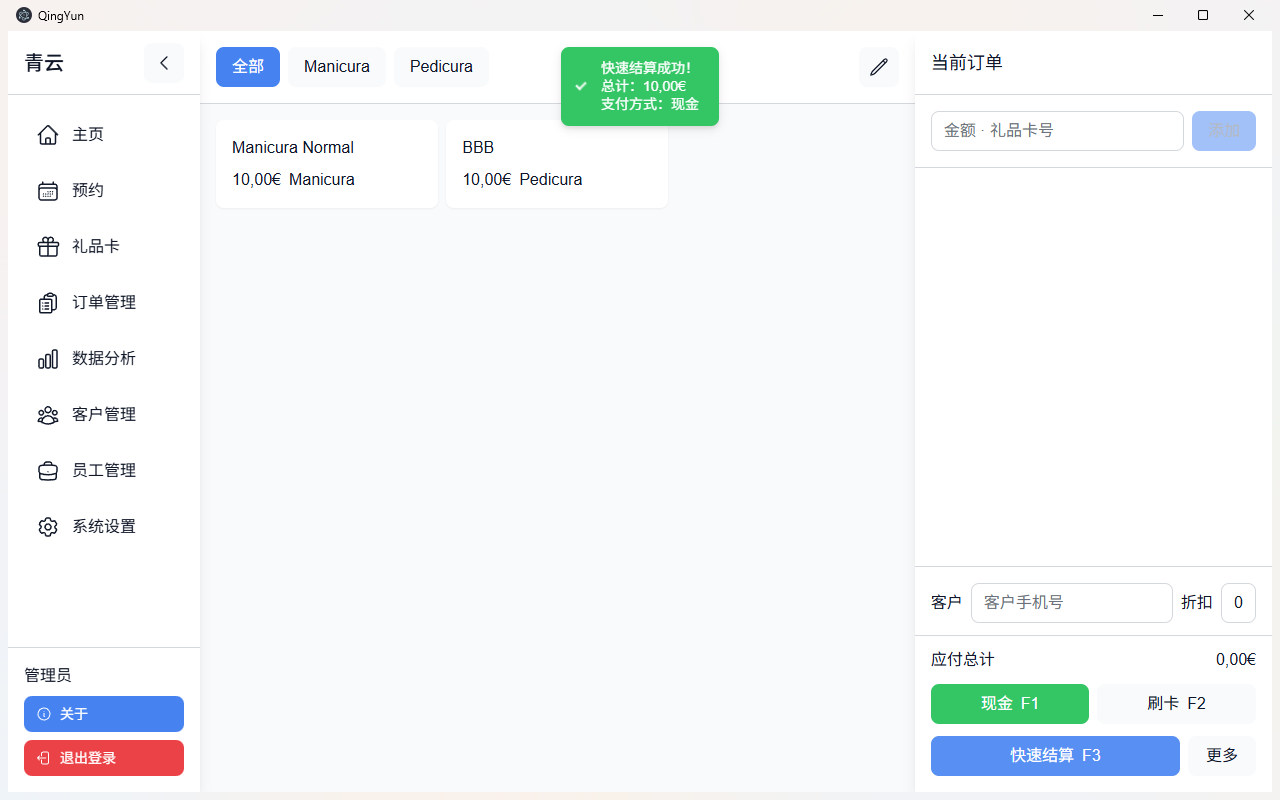Dismiss the 快速结算成功 toast notification
This screenshot has width=1280, height=800.
point(640,86)
